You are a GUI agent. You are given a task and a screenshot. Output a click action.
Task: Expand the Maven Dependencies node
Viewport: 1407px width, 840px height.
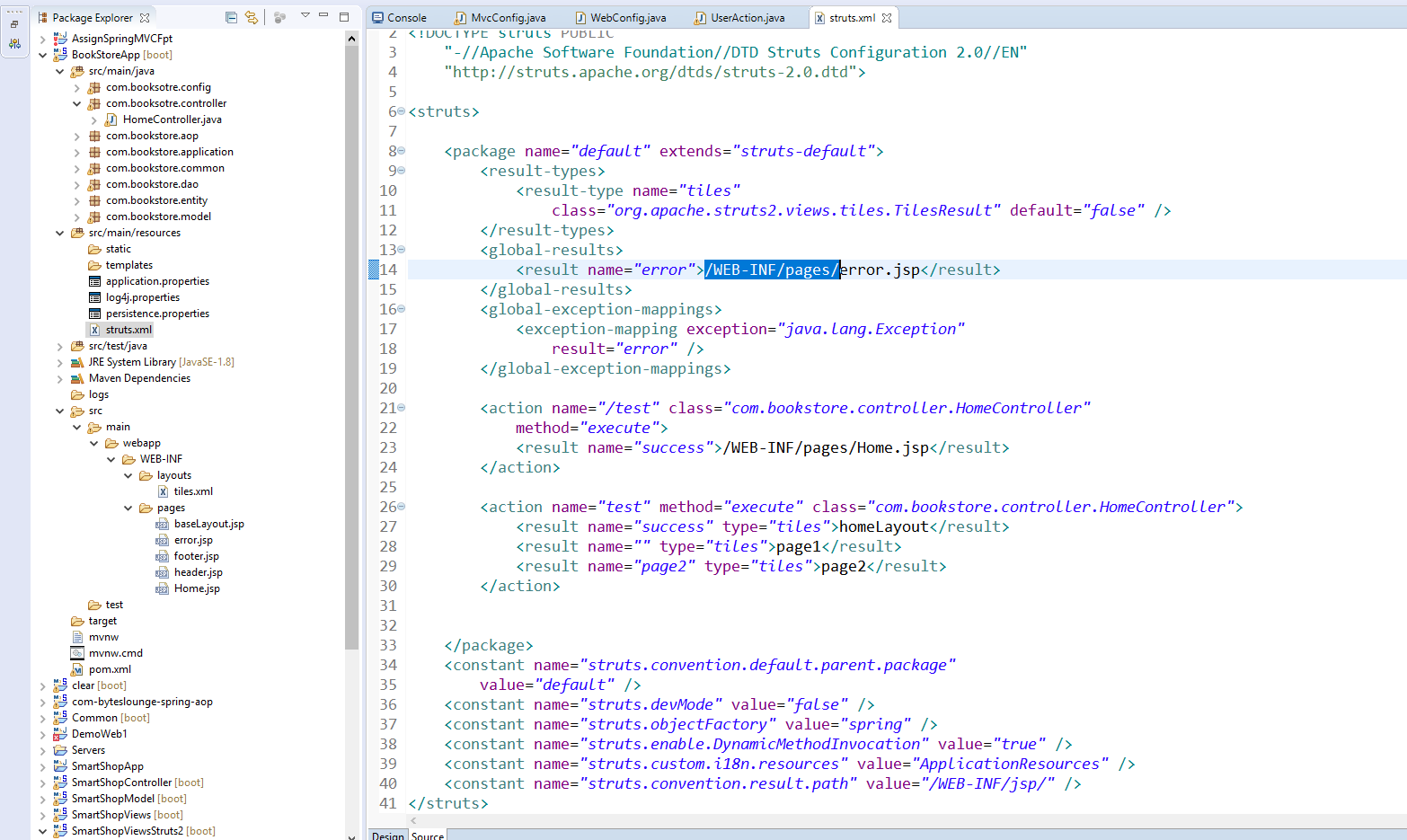pos(60,378)
